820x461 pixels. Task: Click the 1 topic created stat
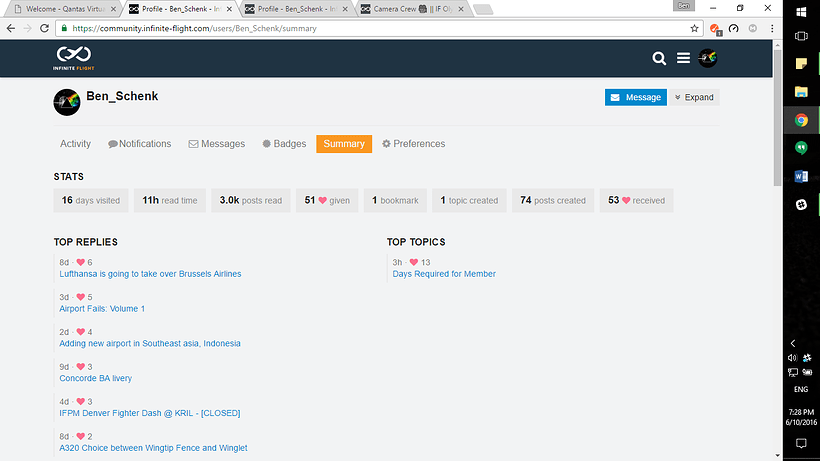(469, 200)
